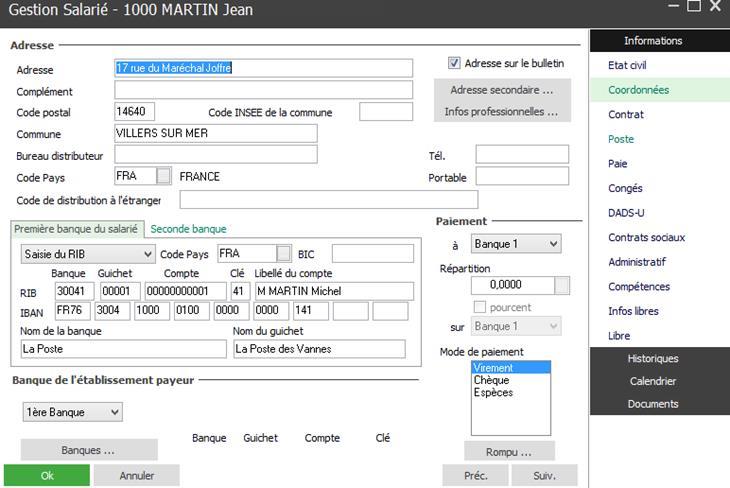This screenshot has width=730, height=488.
Task: Go to previous employee with Préc.
Action: coord(475,475)
